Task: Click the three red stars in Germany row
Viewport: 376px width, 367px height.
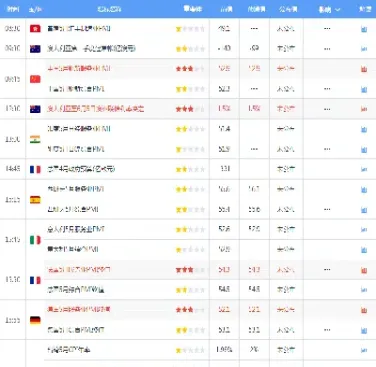Action: point(185,310)
